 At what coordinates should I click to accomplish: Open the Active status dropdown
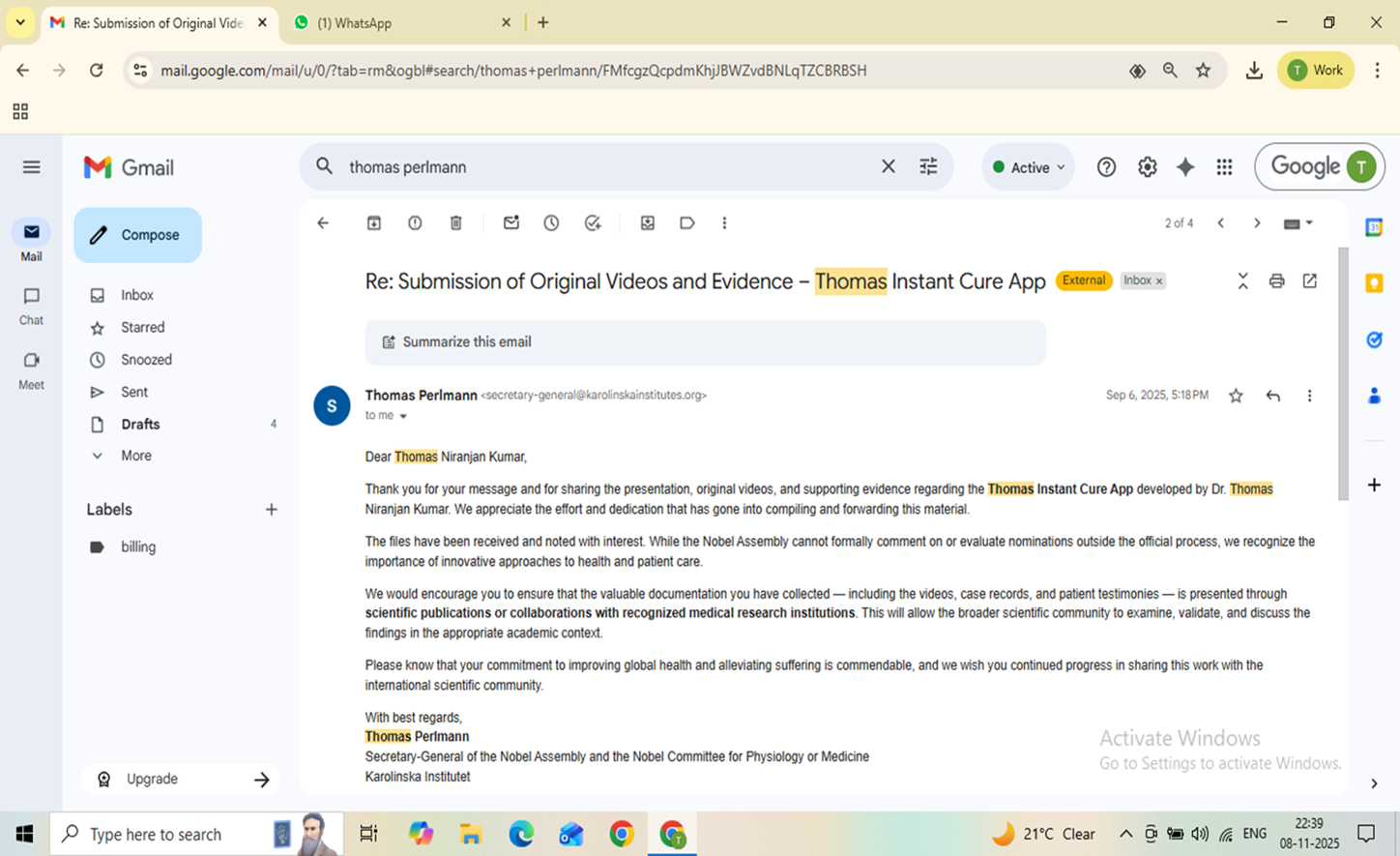[1029, 167]
